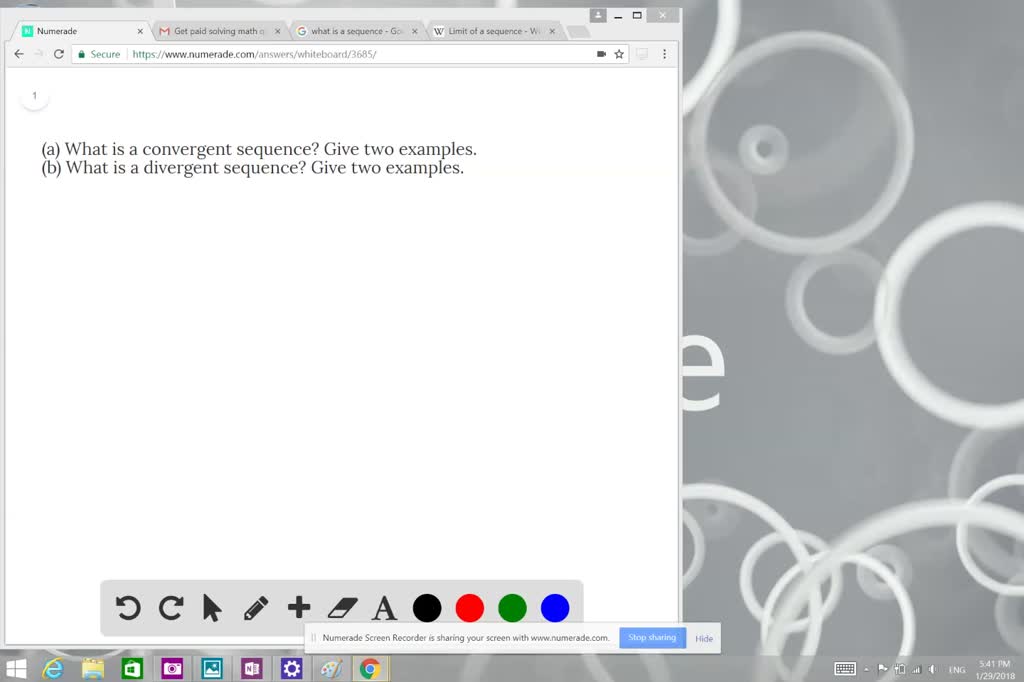This screenshot has width=1024, height=682.
Task: Click the Undo arrow on the whiteboard toolbar
Action: point(127,607)
